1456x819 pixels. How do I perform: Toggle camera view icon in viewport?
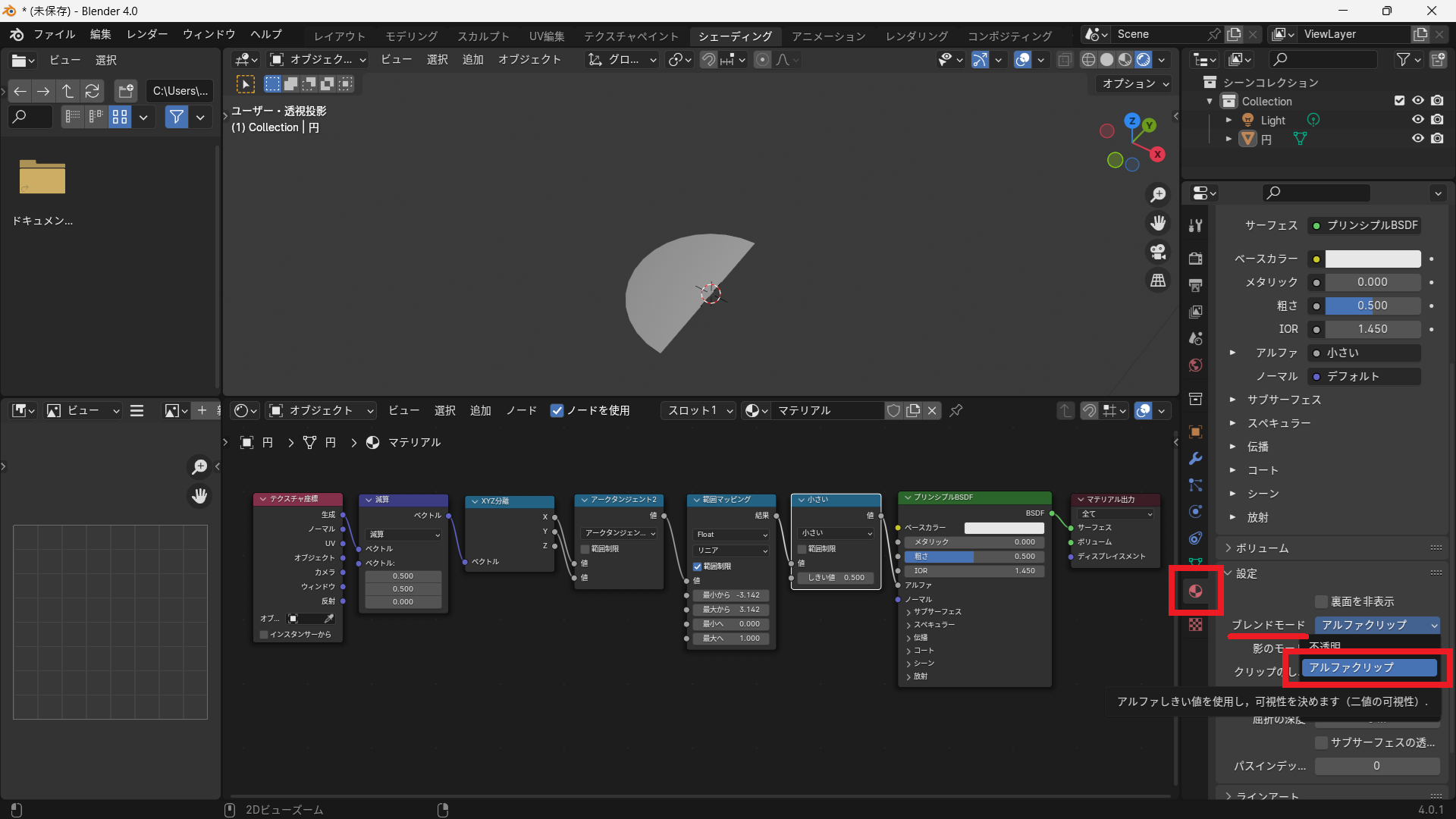pyautogui.click(x=1158, y=252)
